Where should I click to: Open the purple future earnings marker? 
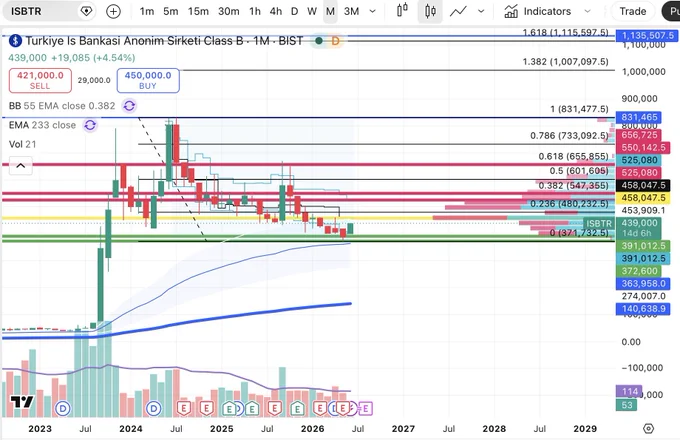click(x=366, y=408)
